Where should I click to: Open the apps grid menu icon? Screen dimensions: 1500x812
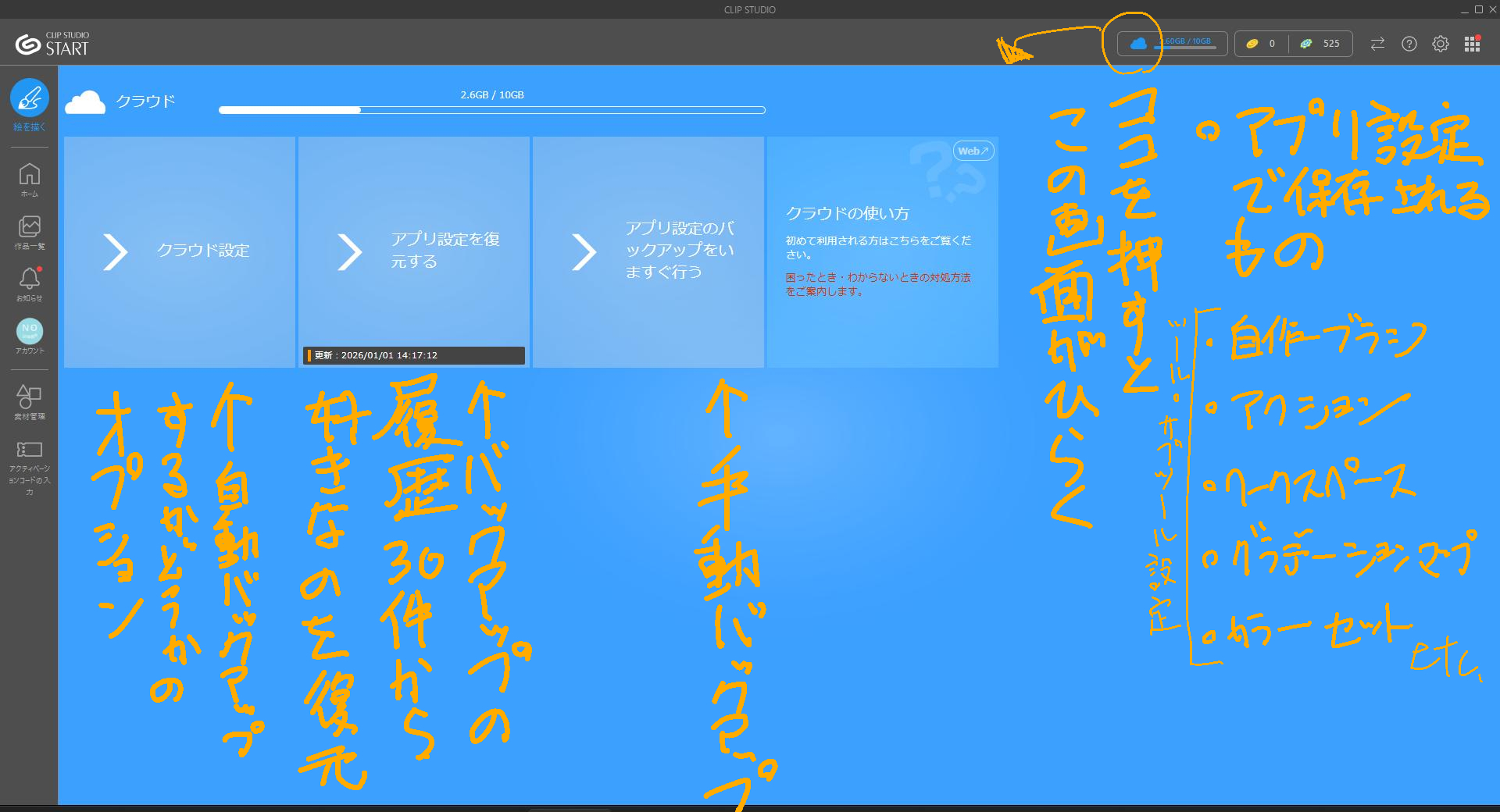(1473, 44)
